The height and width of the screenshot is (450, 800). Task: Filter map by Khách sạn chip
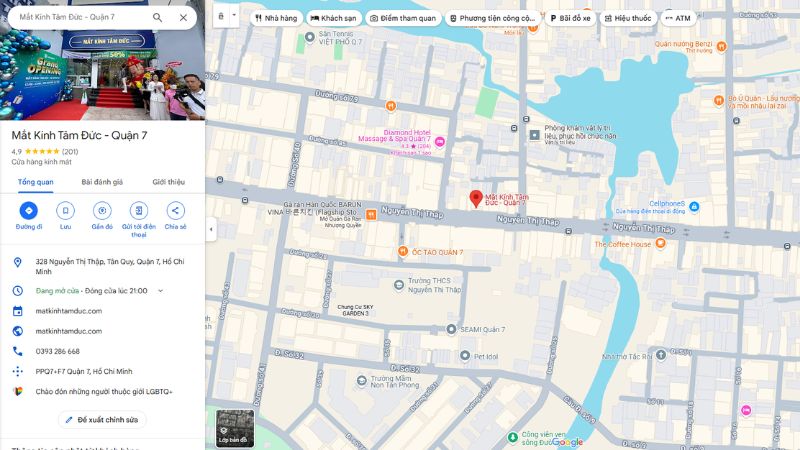pos(334,18)
